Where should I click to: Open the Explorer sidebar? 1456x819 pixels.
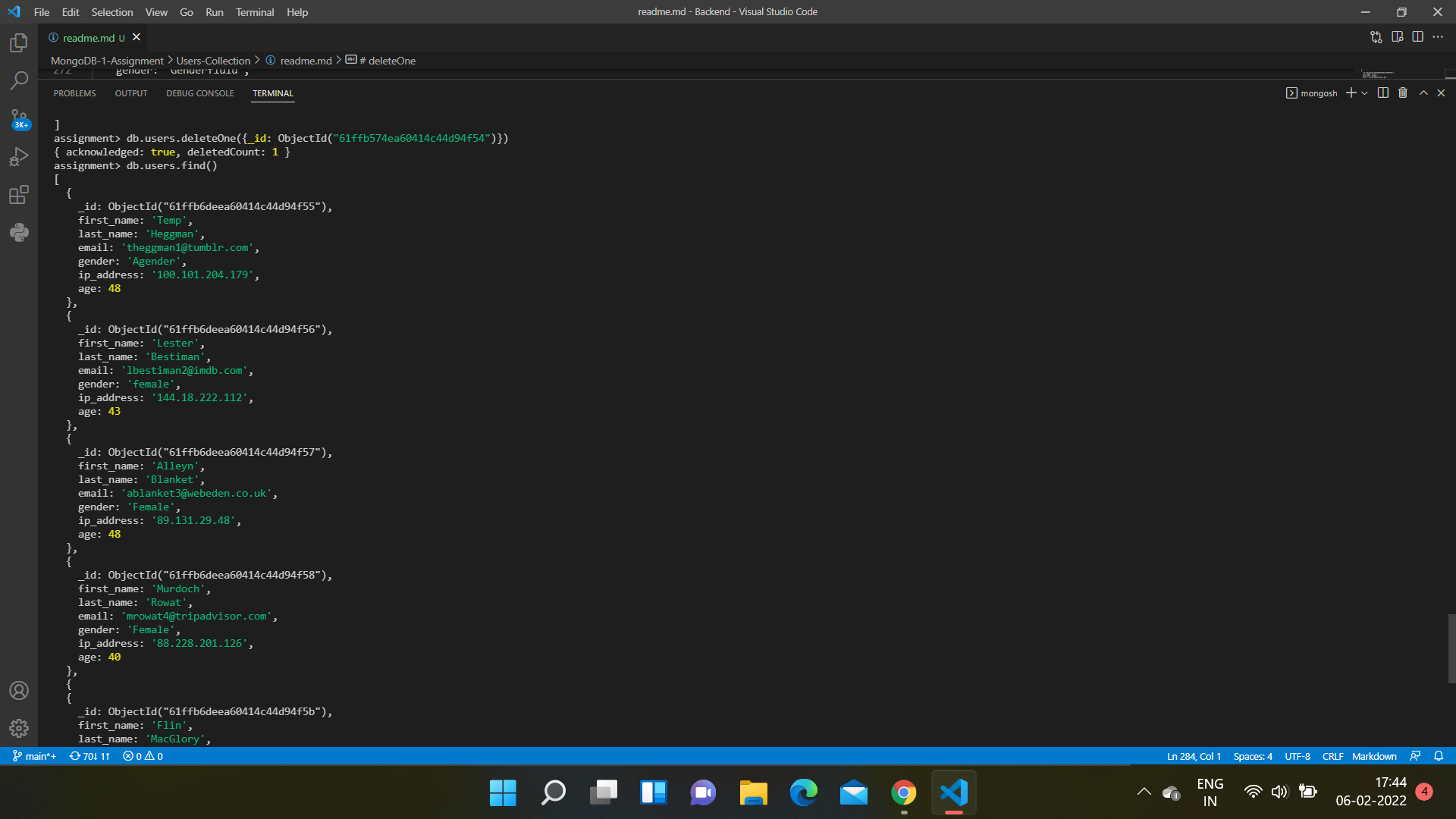18,43
